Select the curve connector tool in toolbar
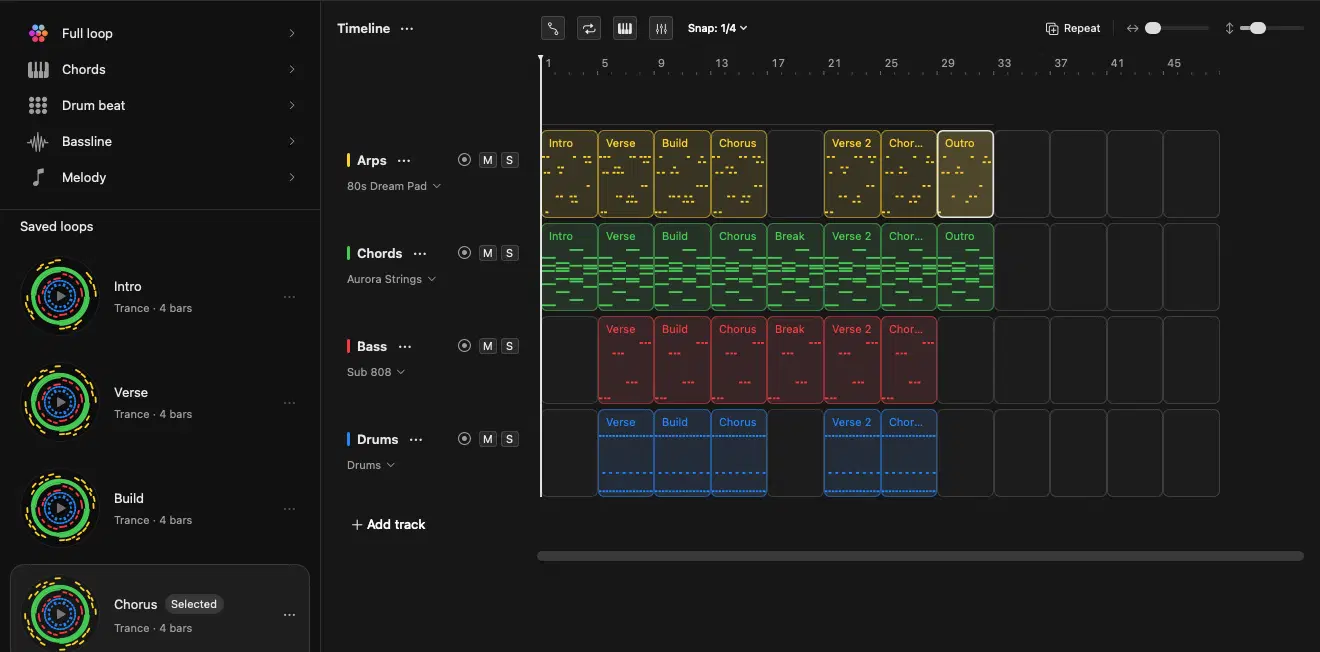Viewport: 1320px width, 652px height. (553, 28)
